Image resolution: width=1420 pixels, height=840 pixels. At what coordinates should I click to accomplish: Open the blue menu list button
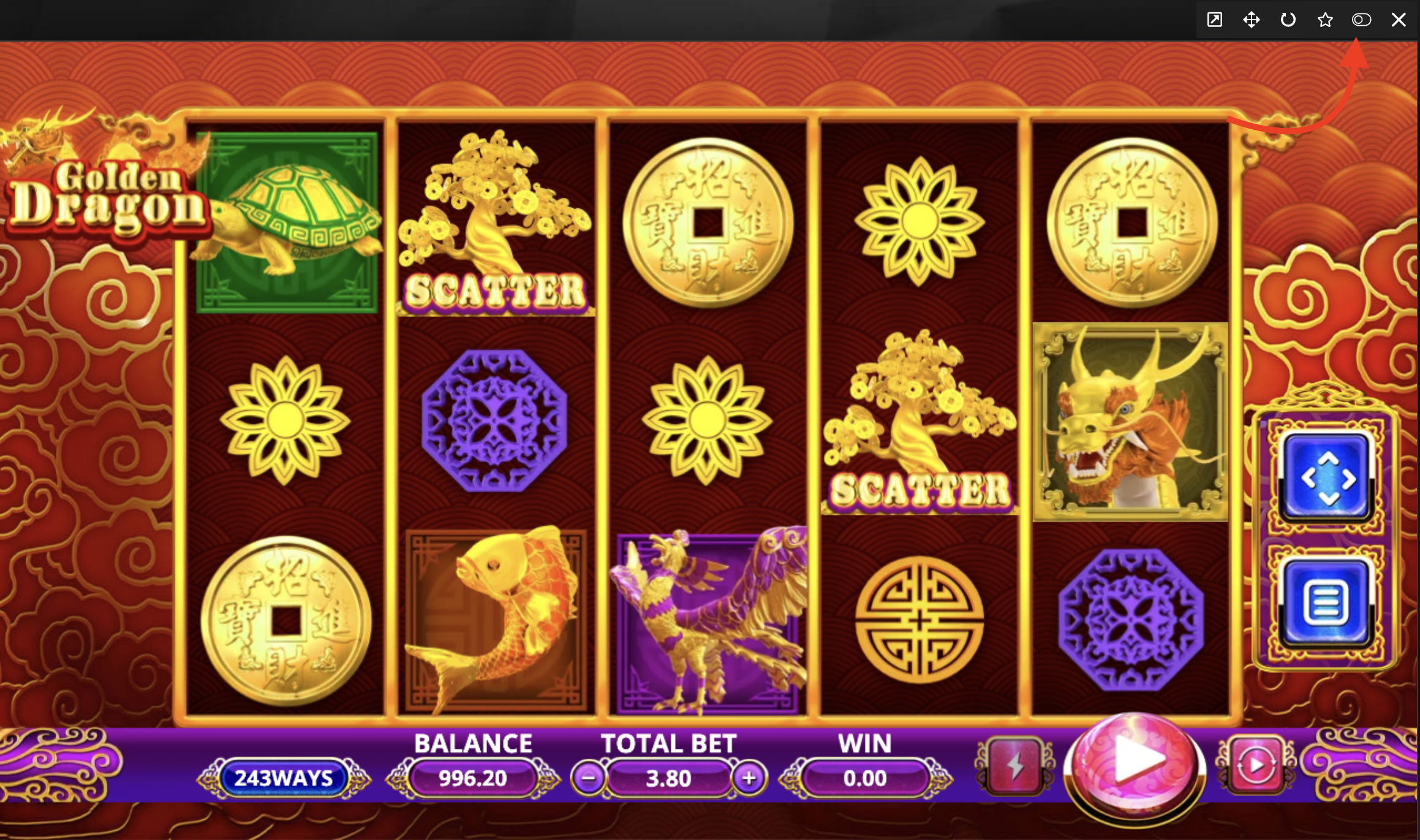click(1326, 603)
